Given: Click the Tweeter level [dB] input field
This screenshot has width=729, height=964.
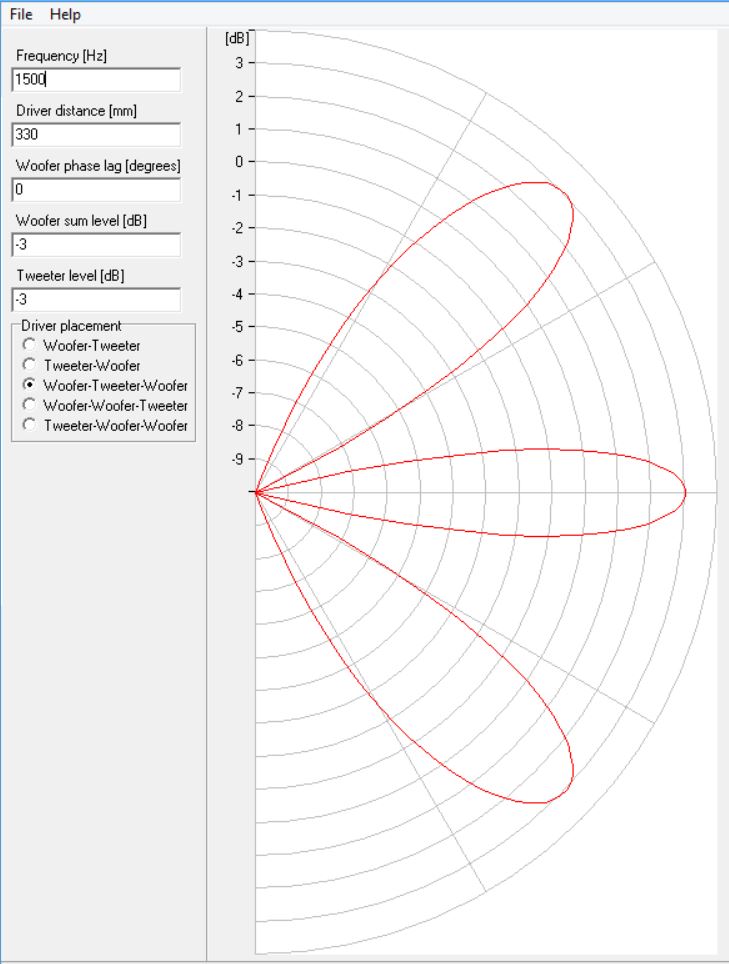Looking at the screenshot, I should click(x=97, y=299).
